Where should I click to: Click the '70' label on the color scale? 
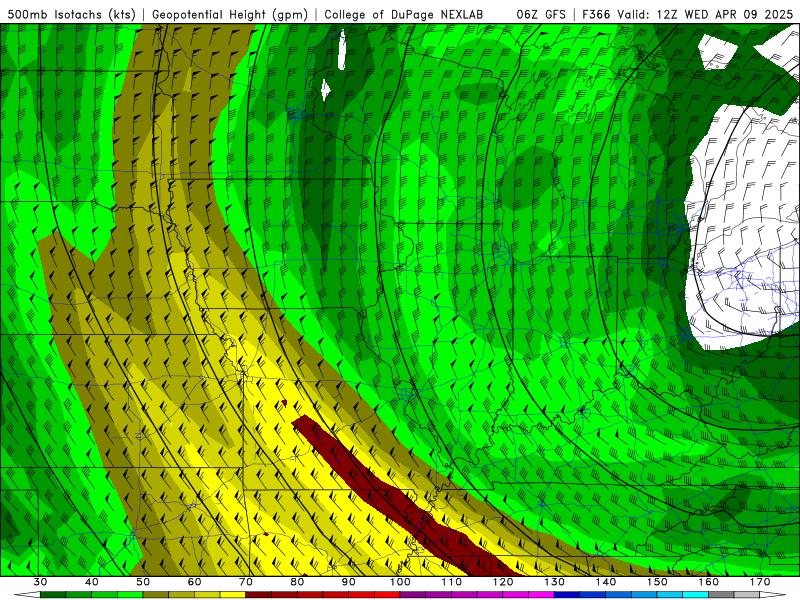point(246,582)
